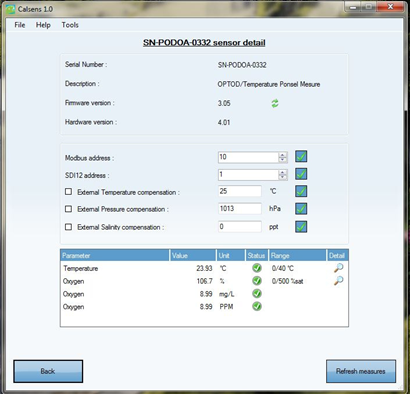The image size is (410, 394).
Task: Apply the external temperature compensation check button
Action: (301, 191)
